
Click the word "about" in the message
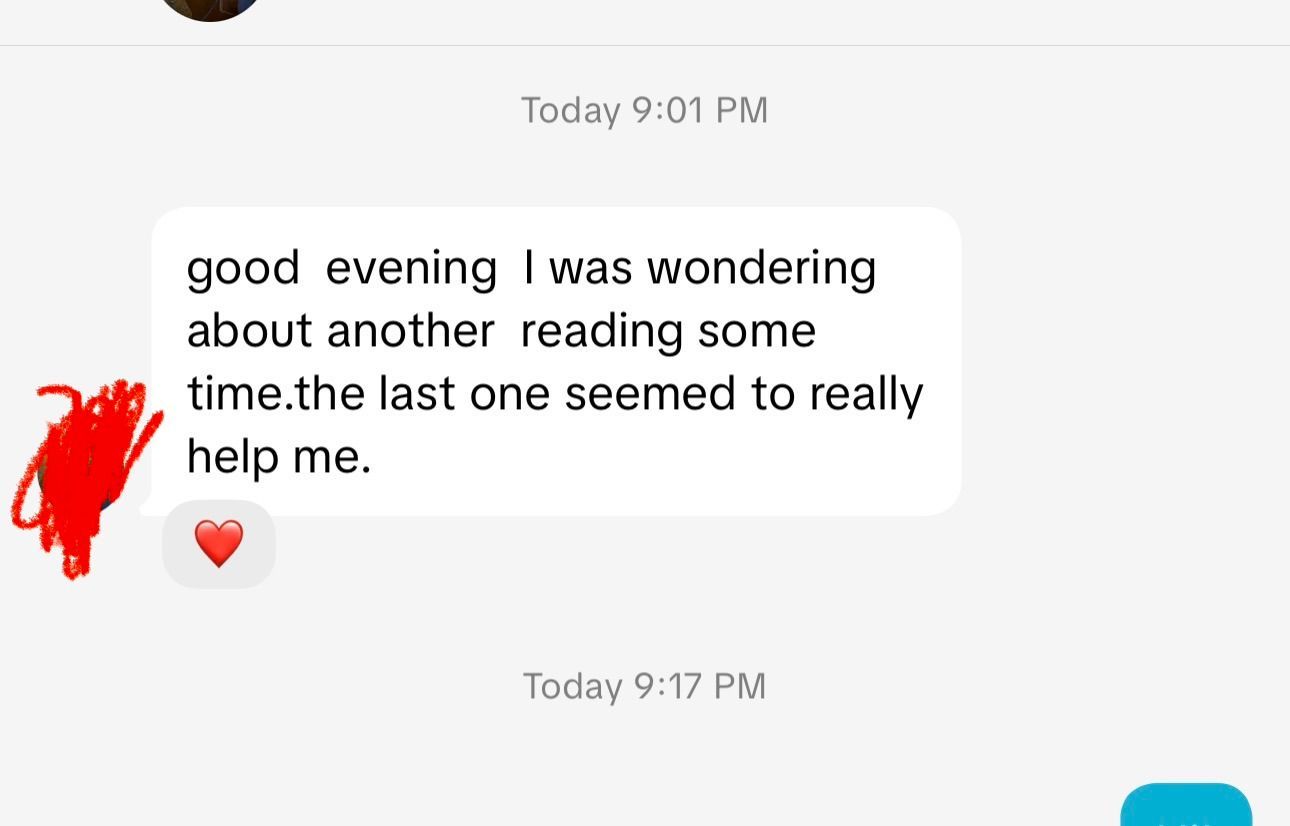(249, 331)
